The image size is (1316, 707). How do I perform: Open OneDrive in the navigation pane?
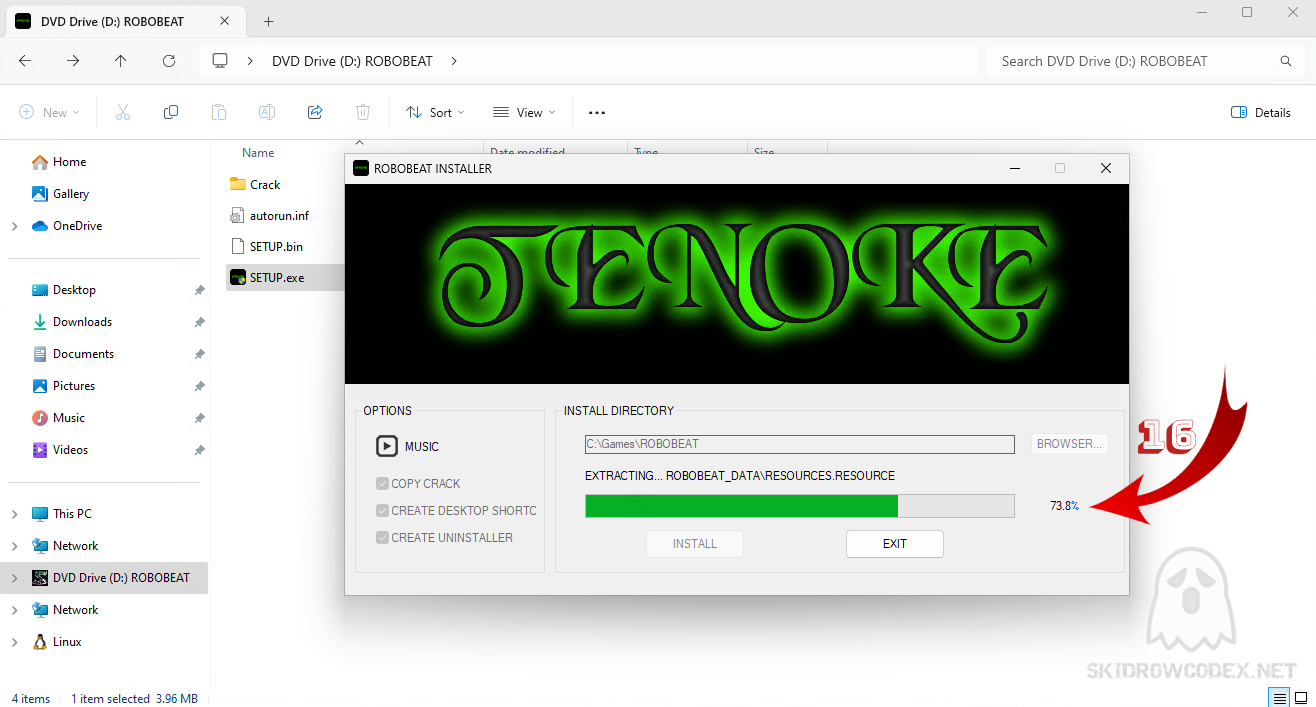[67, 226]
